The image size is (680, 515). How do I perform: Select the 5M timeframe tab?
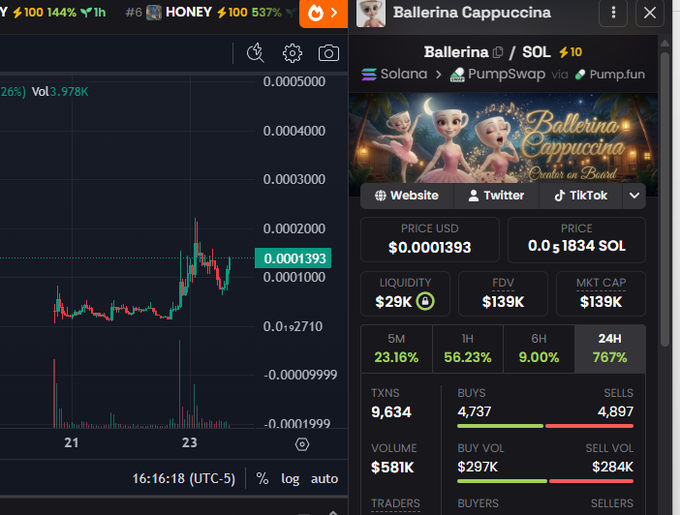coord(396,349)
